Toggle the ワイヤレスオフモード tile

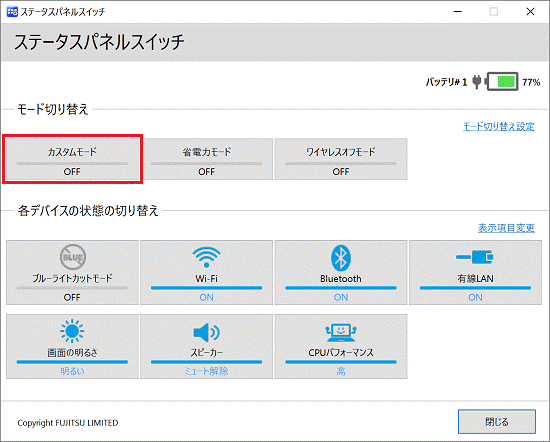pos(341,159)
